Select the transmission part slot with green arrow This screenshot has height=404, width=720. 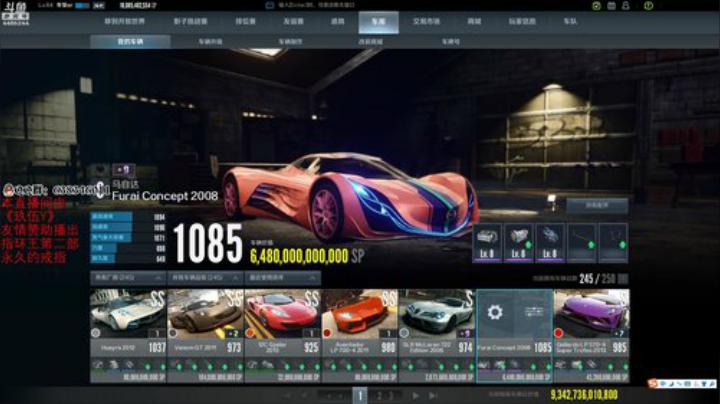click(518, 243)
